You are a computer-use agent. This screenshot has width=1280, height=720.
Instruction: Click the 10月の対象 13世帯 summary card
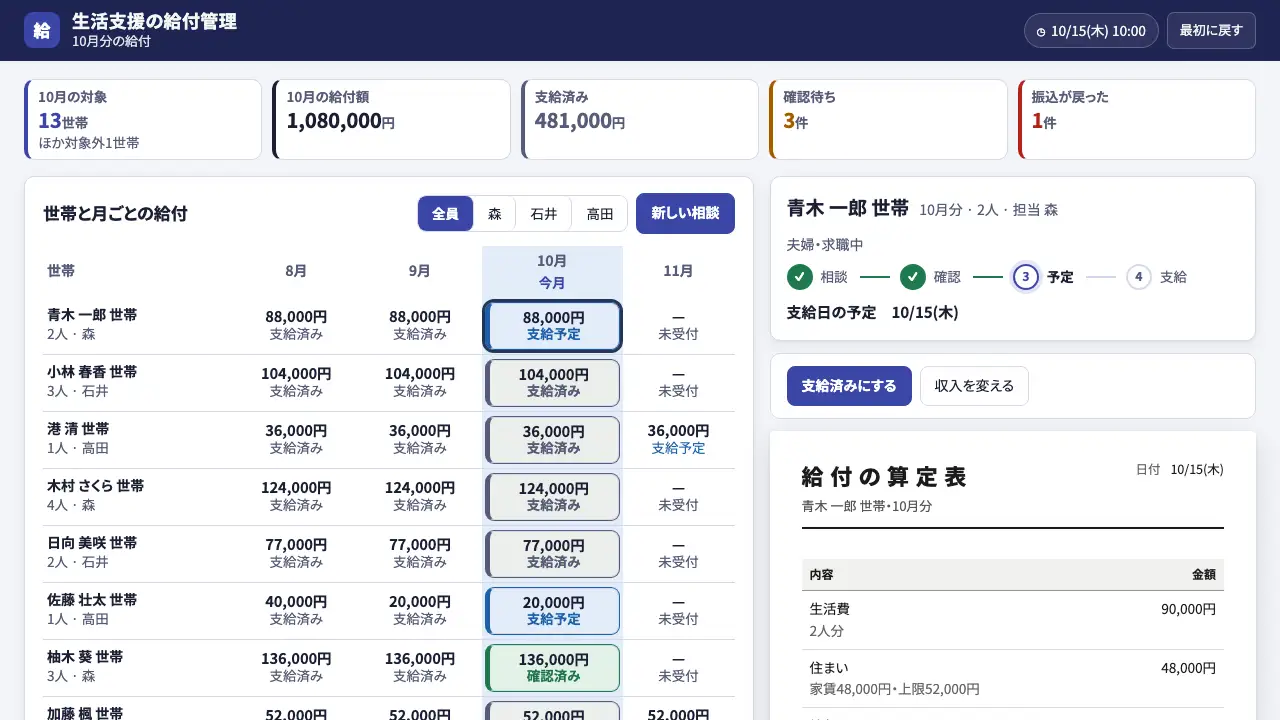click(x=143, y=119)
